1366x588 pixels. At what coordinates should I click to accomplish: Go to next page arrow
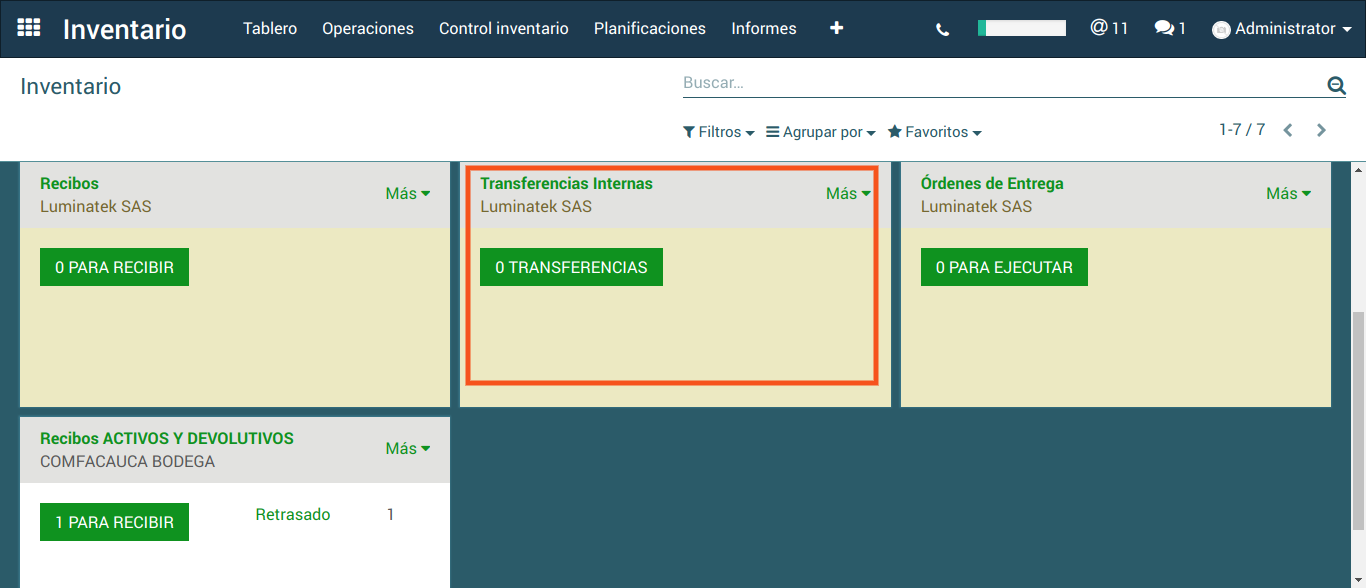coord(1321,130)
